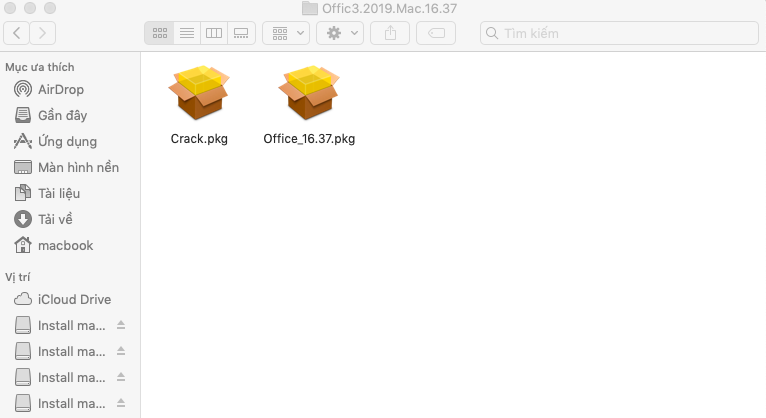Switch to gallery view mode
766x418 pixels.
(x=241, y=33)
